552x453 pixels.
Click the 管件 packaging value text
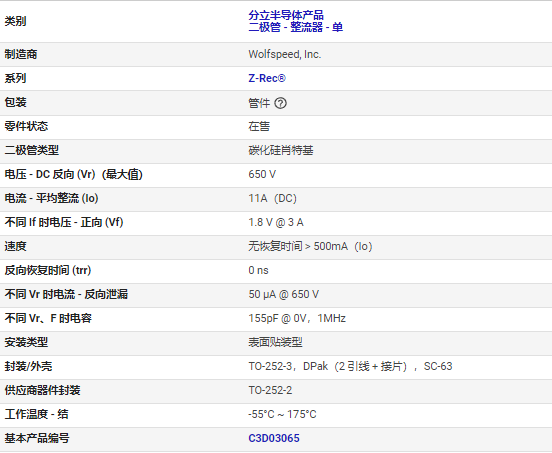(259, 103)
